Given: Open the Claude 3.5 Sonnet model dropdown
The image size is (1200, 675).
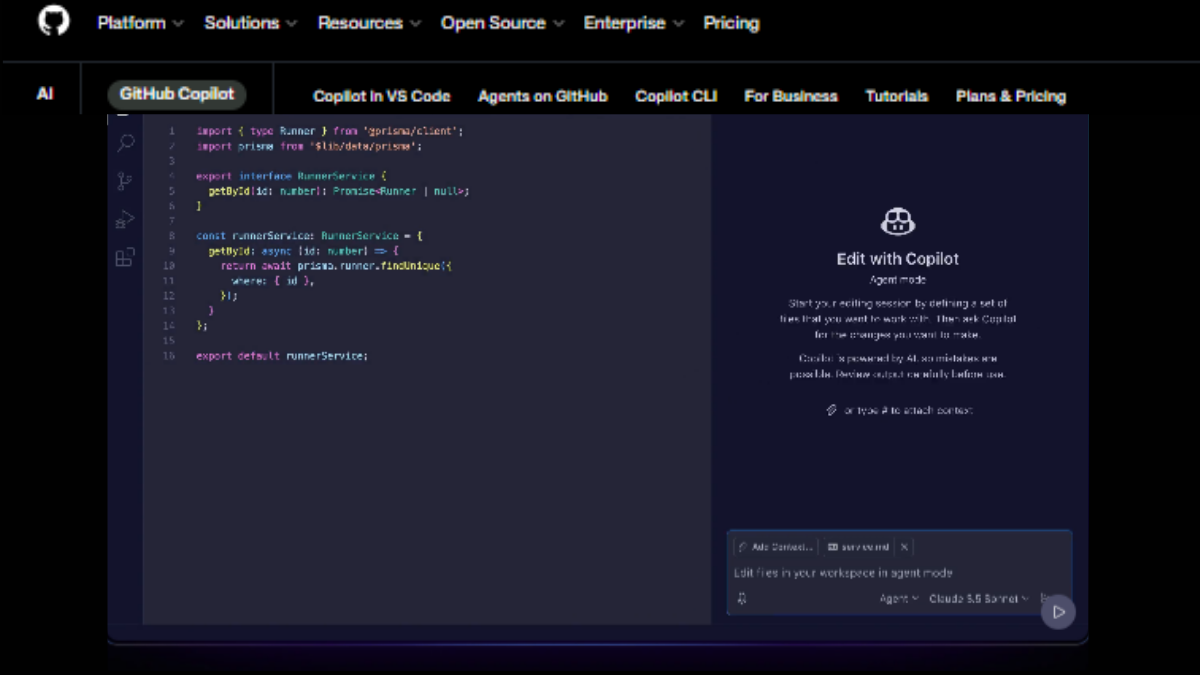Looking at the screenshot, I should coord(977,598).
